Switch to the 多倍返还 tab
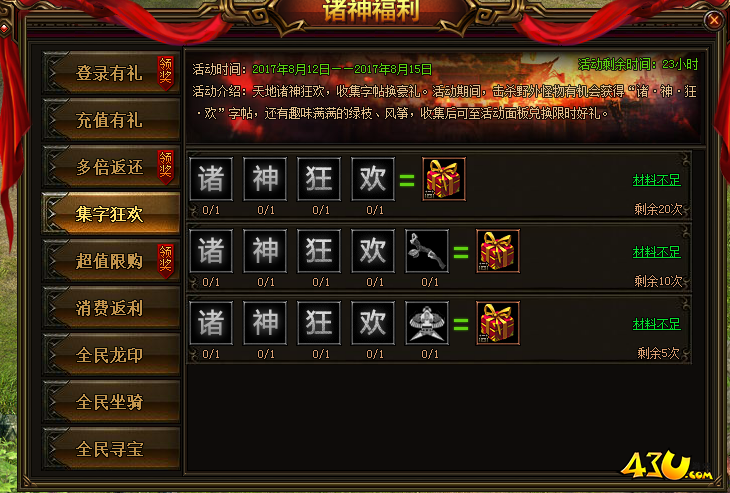 click(111, 167)
